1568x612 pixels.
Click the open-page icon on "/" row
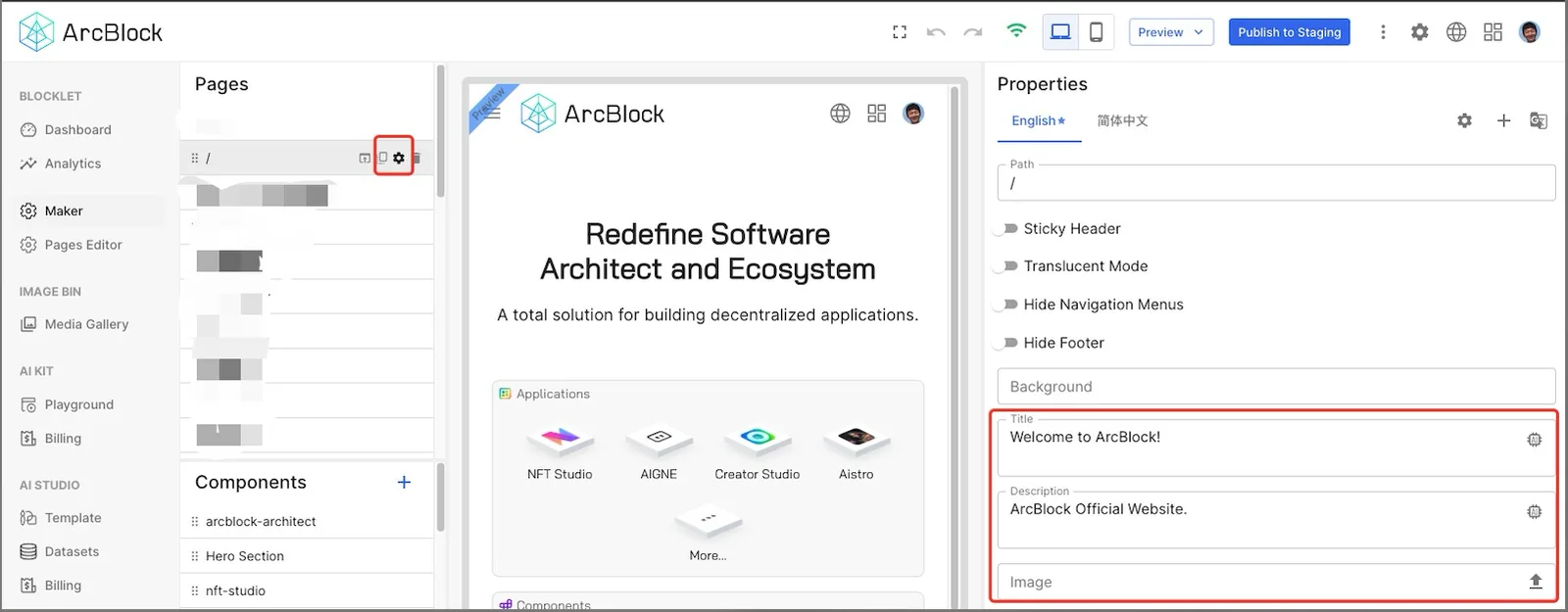[x=365, y=158]
